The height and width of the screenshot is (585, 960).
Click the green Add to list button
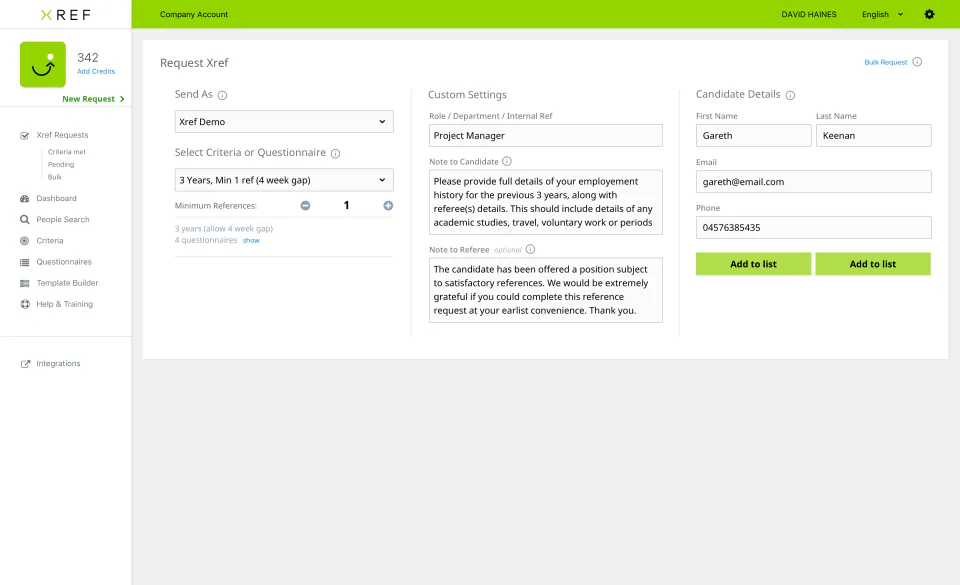[x=753, y=263]
